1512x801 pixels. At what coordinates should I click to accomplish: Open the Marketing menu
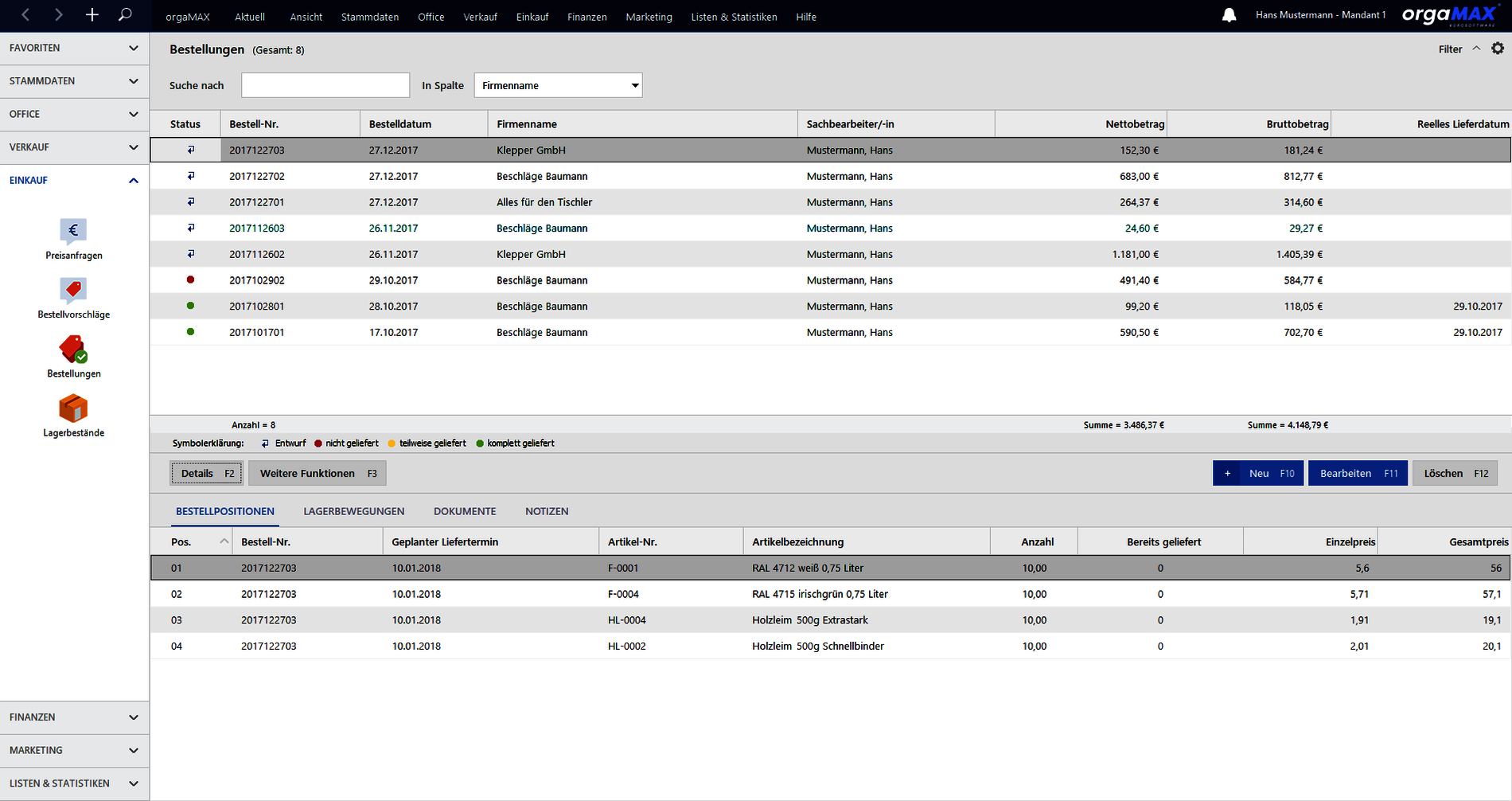tap(649, 17)
